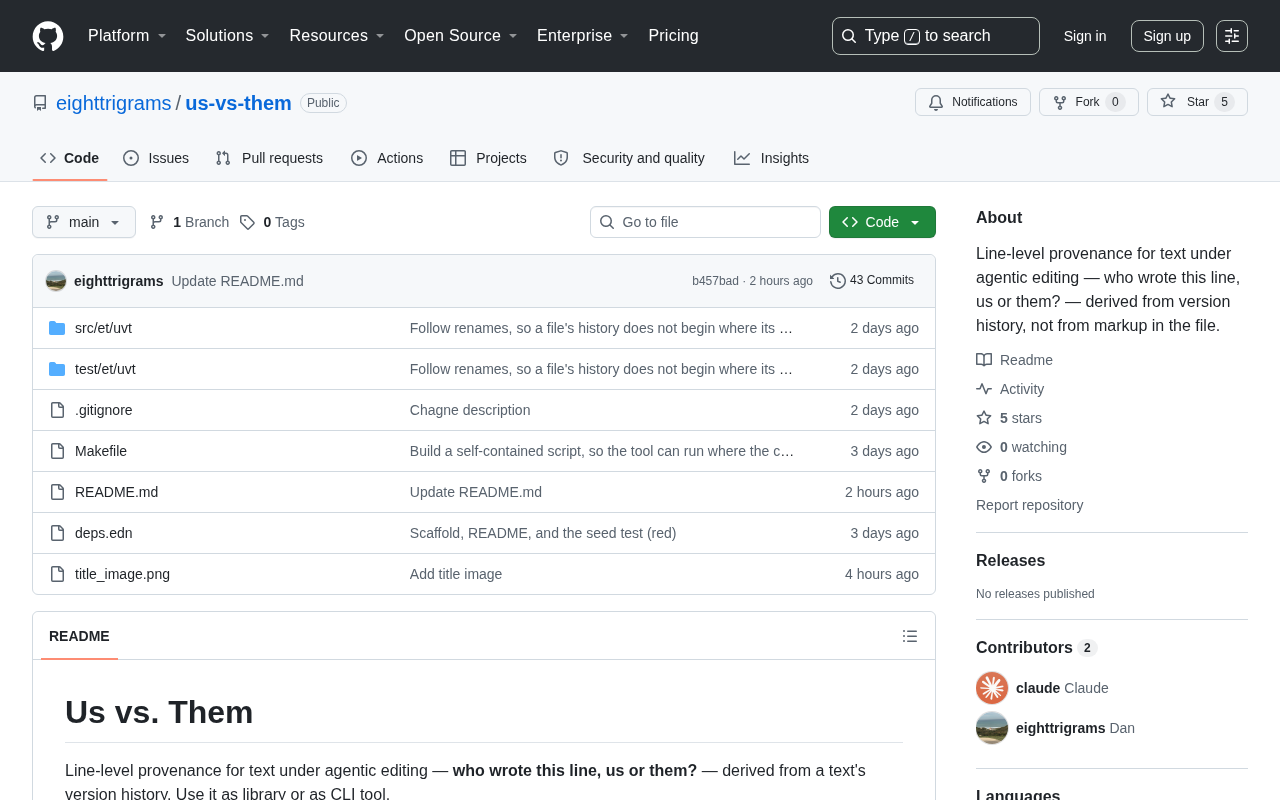Click the Notifications button

pyautogui.click(x=973, y=102)
